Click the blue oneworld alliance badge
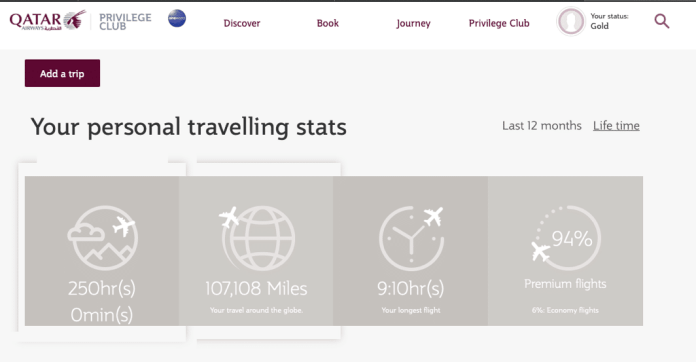 pos(177,19)
